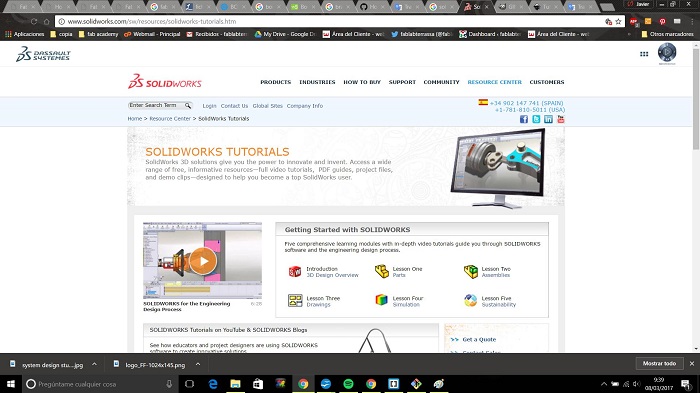This screenshot has height=393, width=700.
Task: Play the SOLIDWORKS engineering design video
Action: click(203, 261)
